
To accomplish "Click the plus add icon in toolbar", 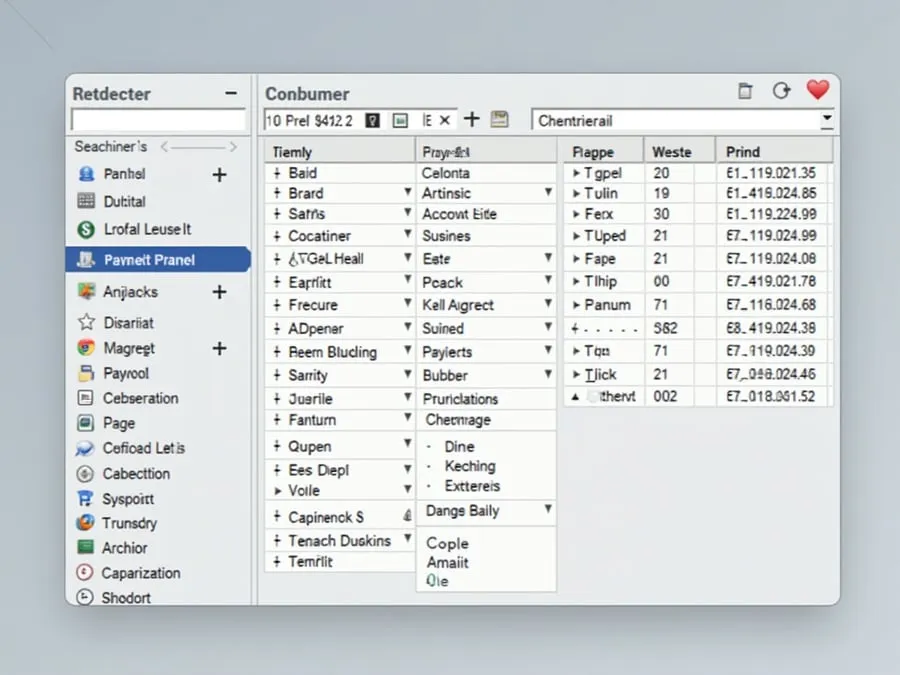I will [472, 119].
